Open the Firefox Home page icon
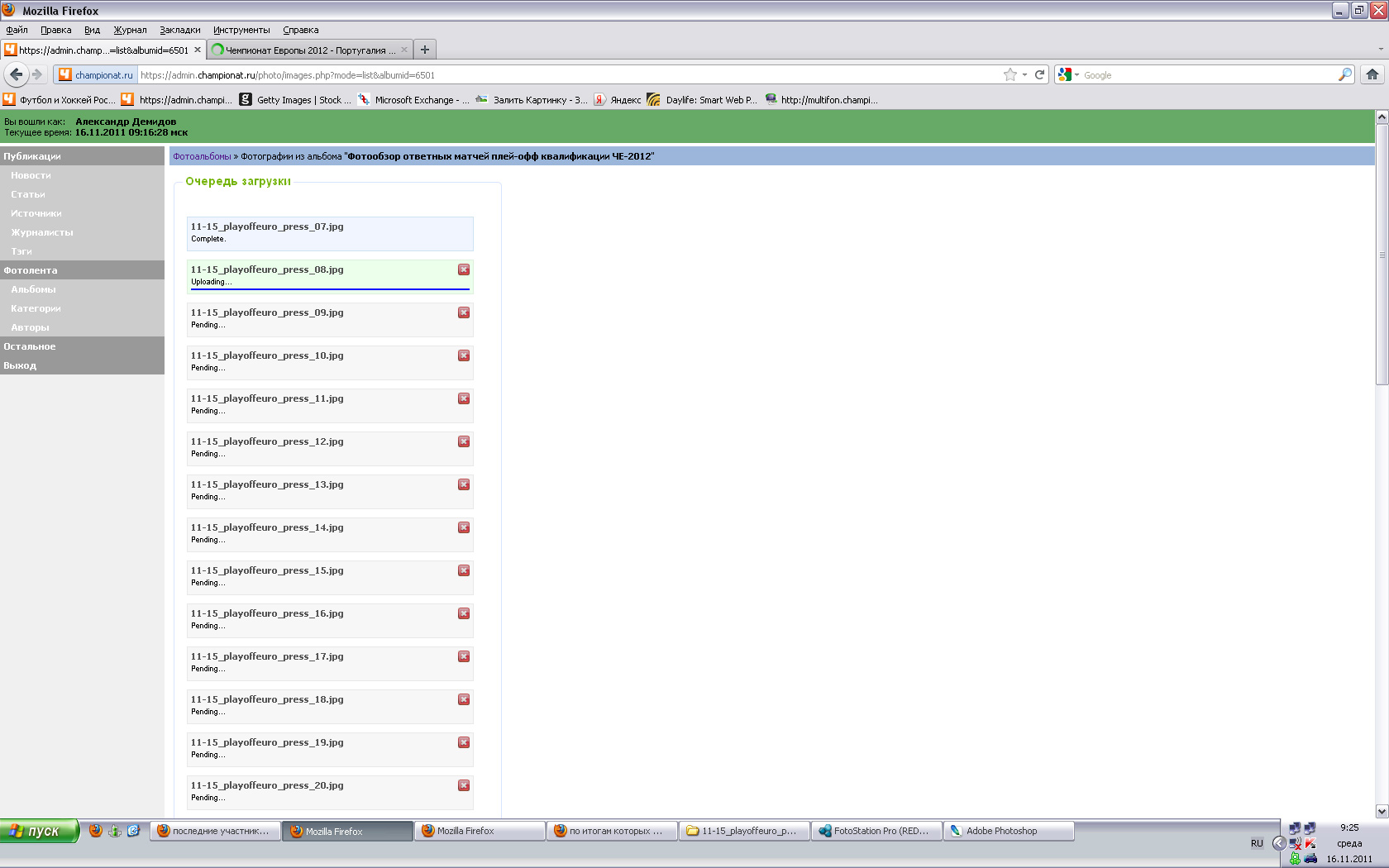This screenshot has width=1389, height=868. point(1372,74)
